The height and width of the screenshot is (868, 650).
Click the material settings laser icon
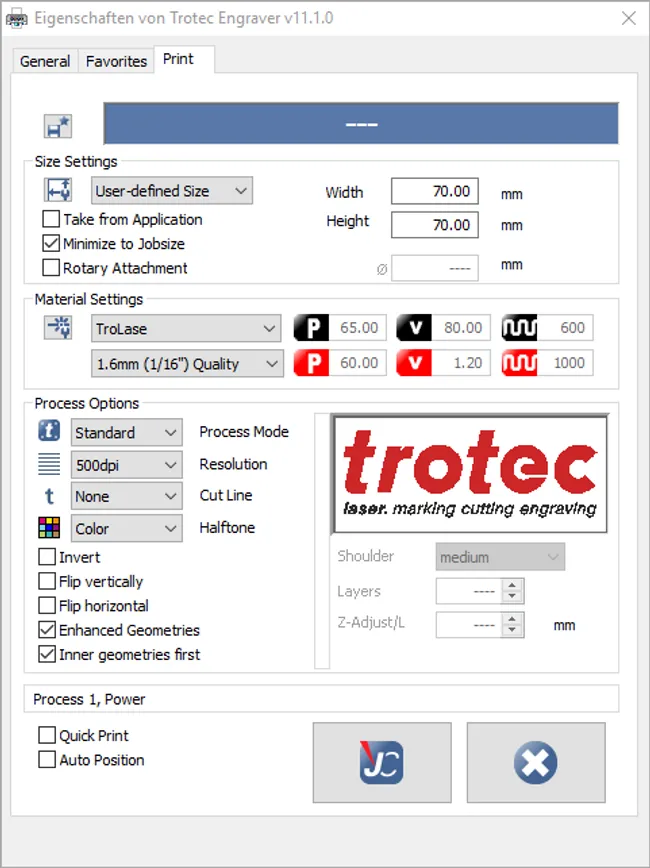pyautogui.click(x=58, y=327)
